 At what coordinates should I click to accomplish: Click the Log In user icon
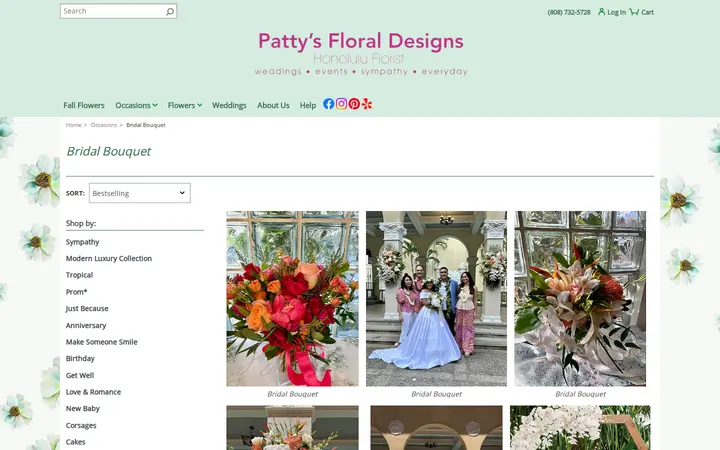coord(601,11)
